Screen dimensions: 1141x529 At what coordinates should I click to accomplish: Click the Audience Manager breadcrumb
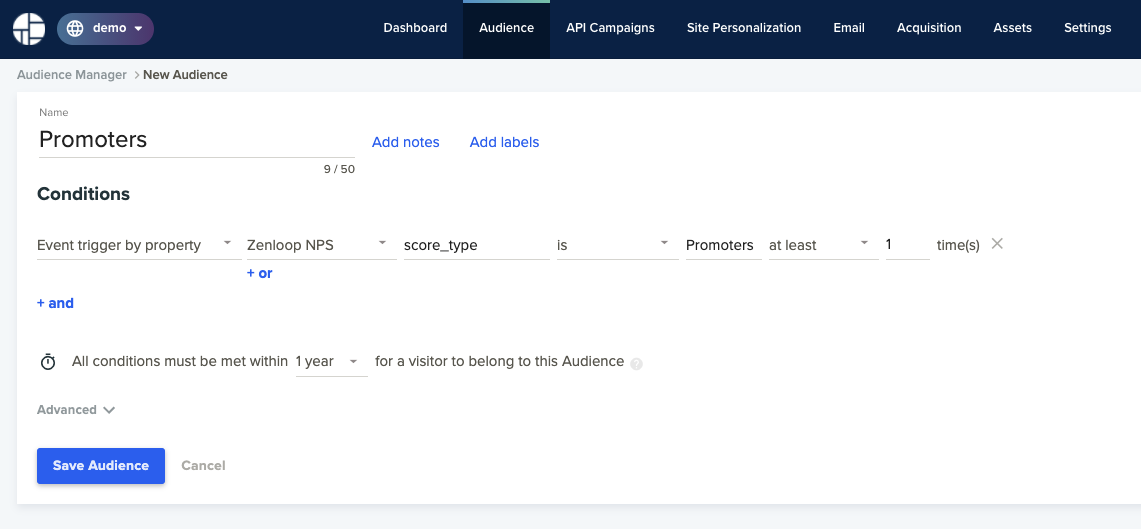[71, 74]
